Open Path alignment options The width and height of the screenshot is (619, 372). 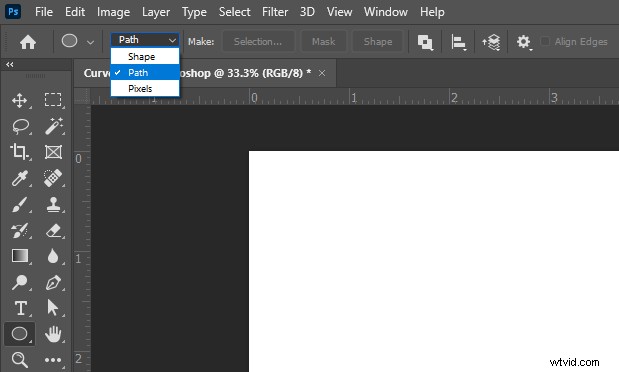pyautogui.click(x=458, y=42)
